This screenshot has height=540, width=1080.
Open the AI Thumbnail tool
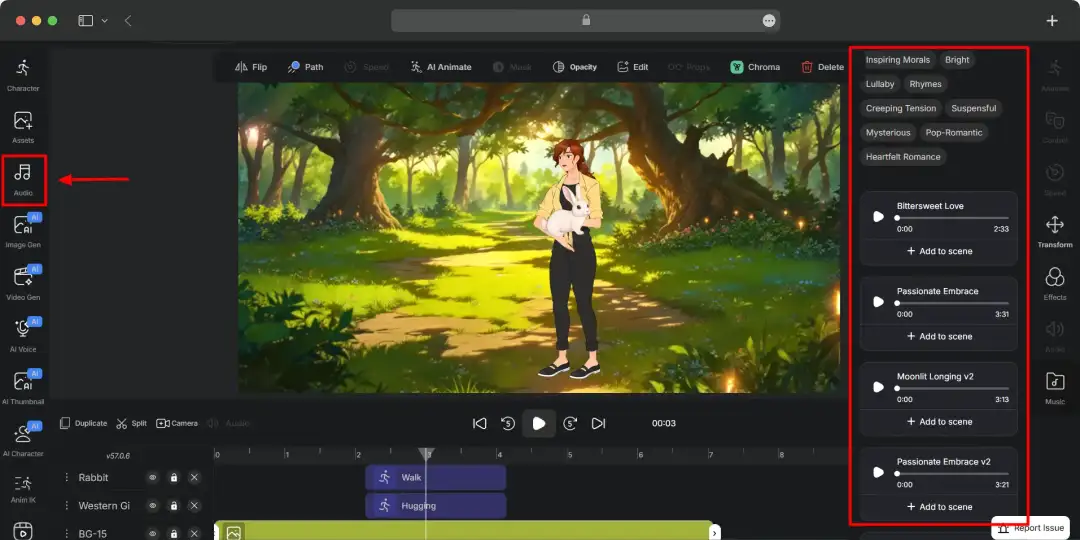click(23, 388)
